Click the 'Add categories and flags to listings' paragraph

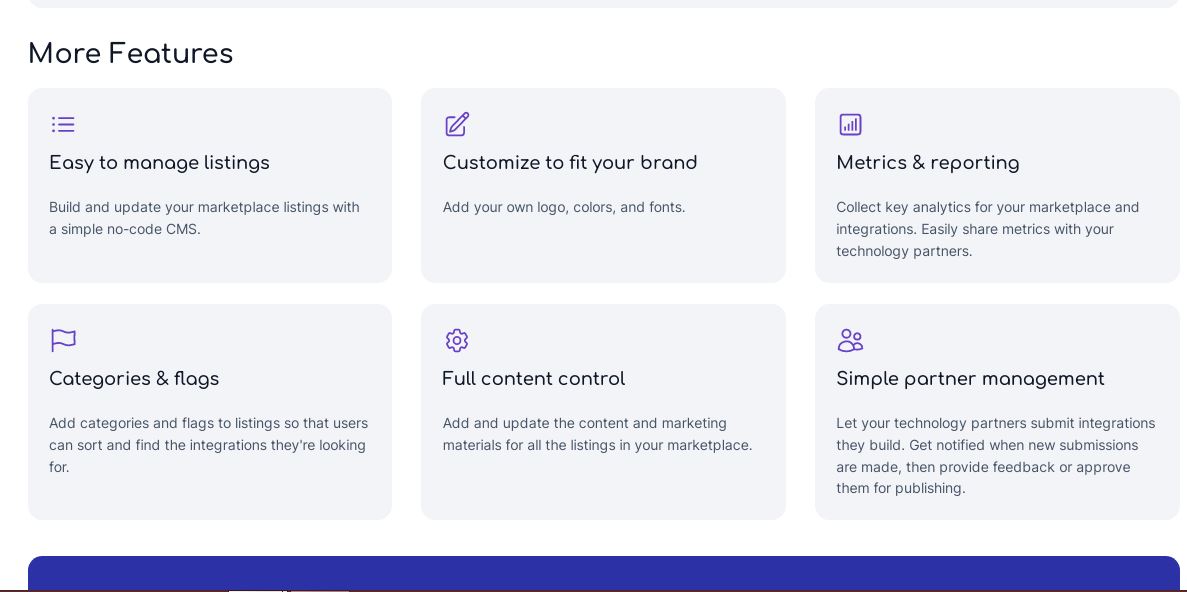coord(208,445)
